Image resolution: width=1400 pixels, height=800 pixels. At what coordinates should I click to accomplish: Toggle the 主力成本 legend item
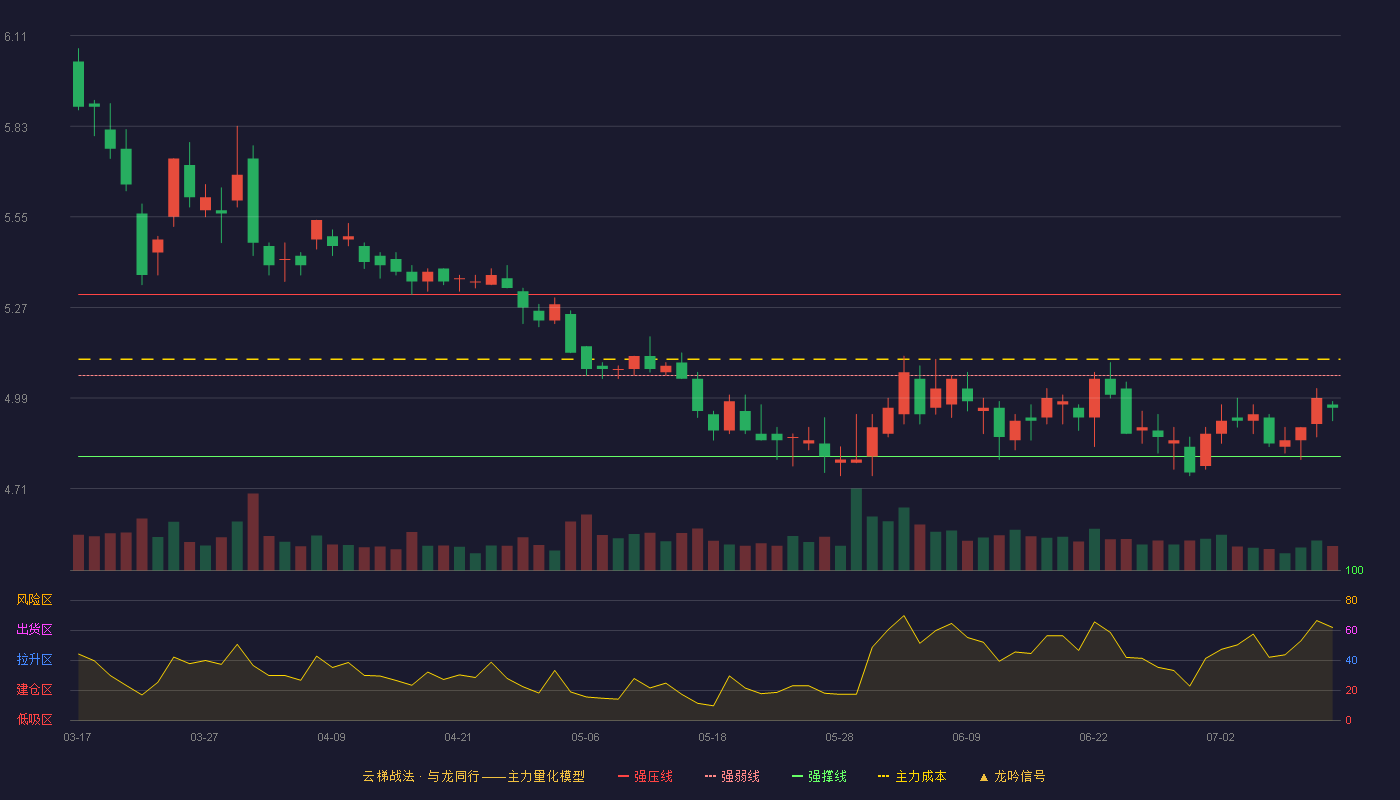[912, 776]
